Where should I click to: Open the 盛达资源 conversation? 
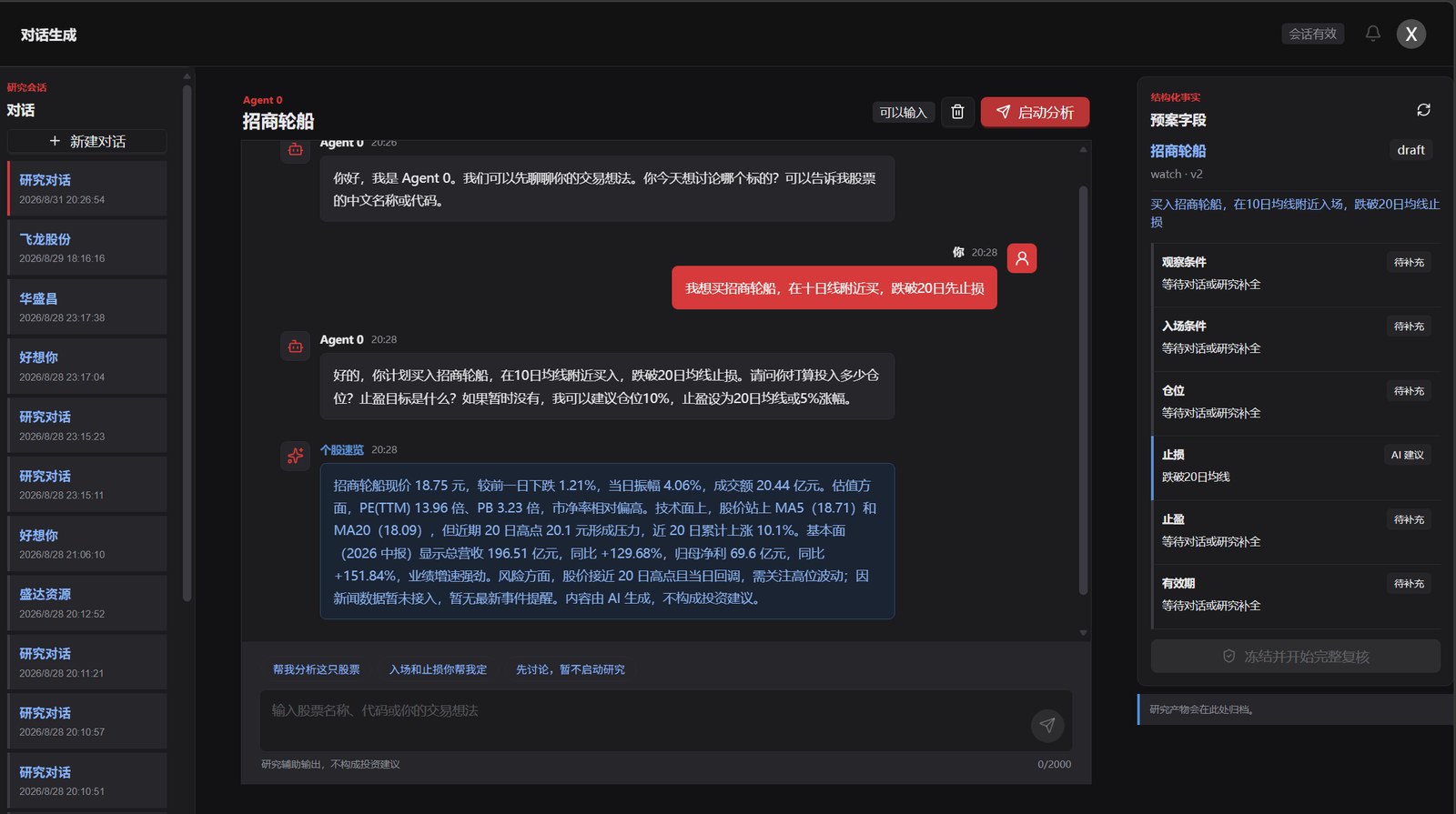pos(87,602)
